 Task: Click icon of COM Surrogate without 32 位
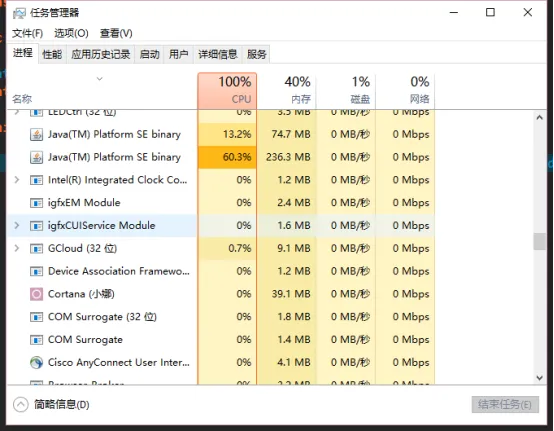click(x=36, y=340)
